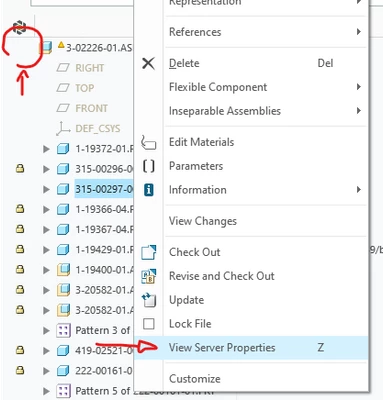The height and width of the screenshot is (400, 383).
Task: Click Customize at bottom of menu
Action: click(x=195, y=379)
